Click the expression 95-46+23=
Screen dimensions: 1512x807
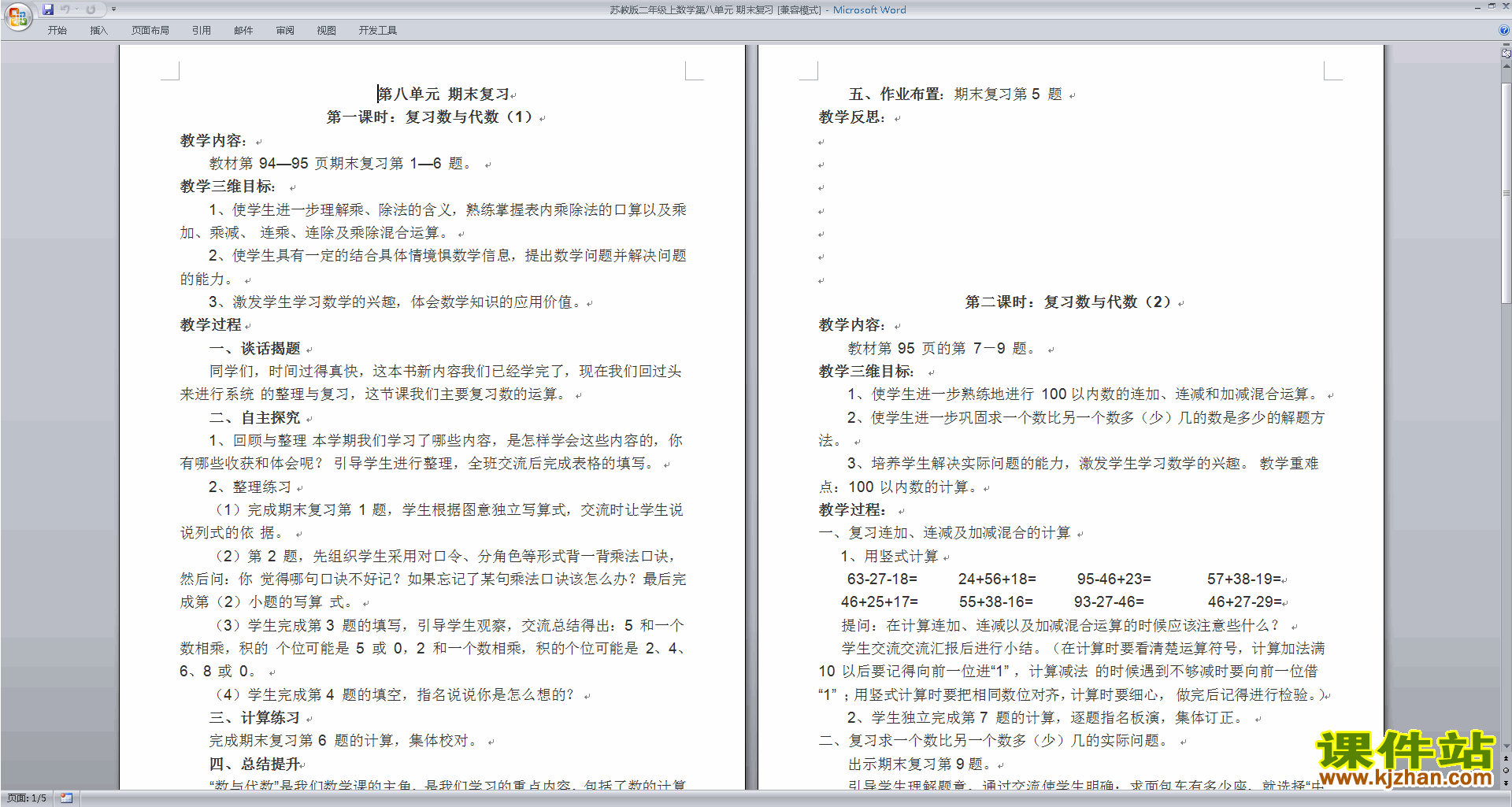coord(1114,579)
